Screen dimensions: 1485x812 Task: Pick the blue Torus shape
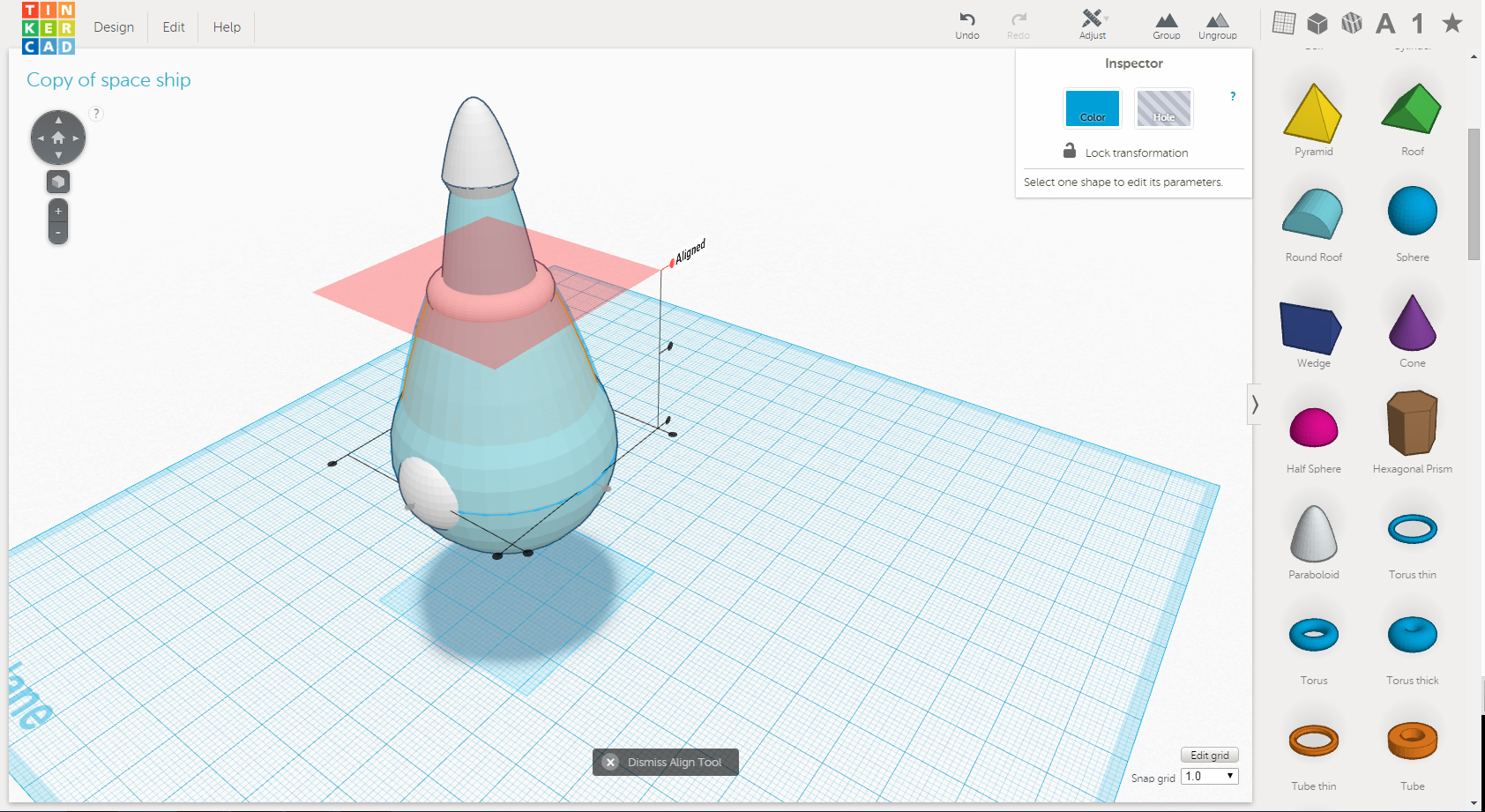(x=1314, y=635)
